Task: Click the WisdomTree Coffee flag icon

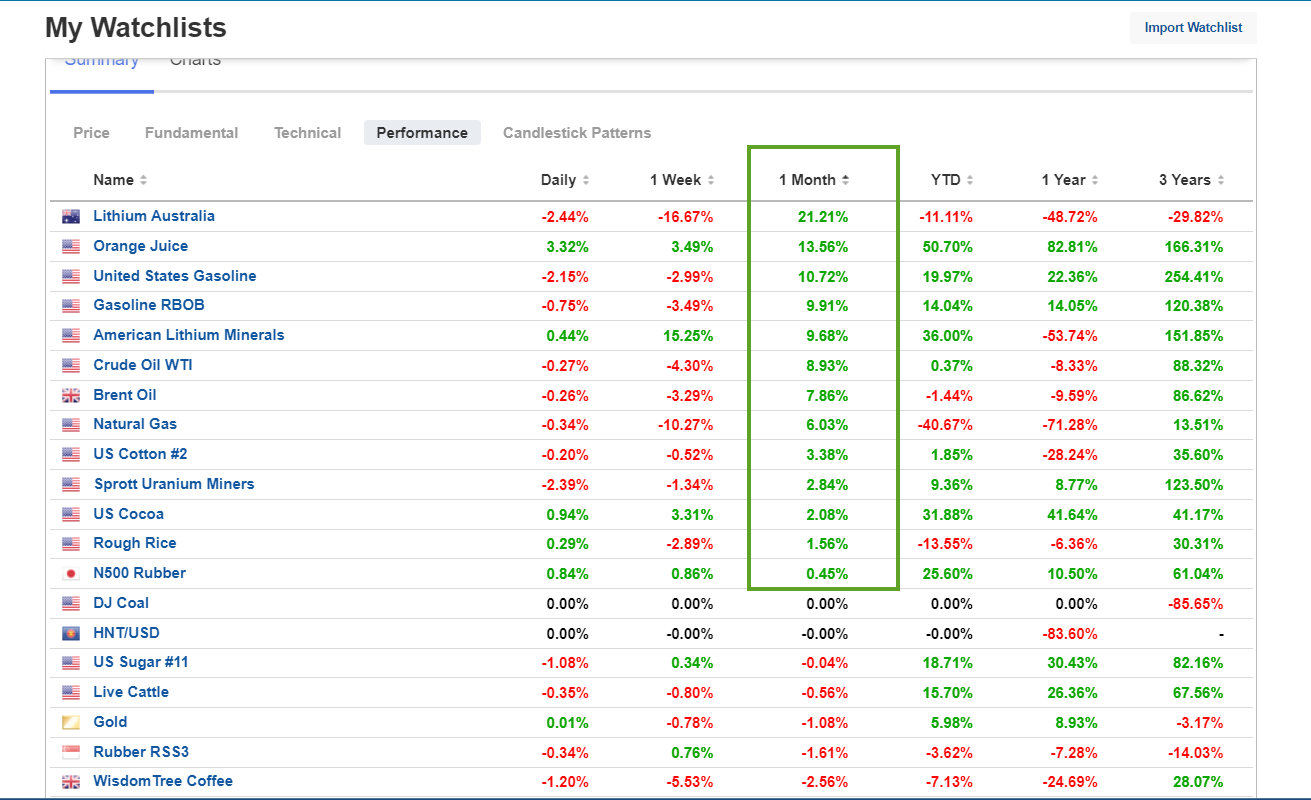Action: tap(71, 782)
